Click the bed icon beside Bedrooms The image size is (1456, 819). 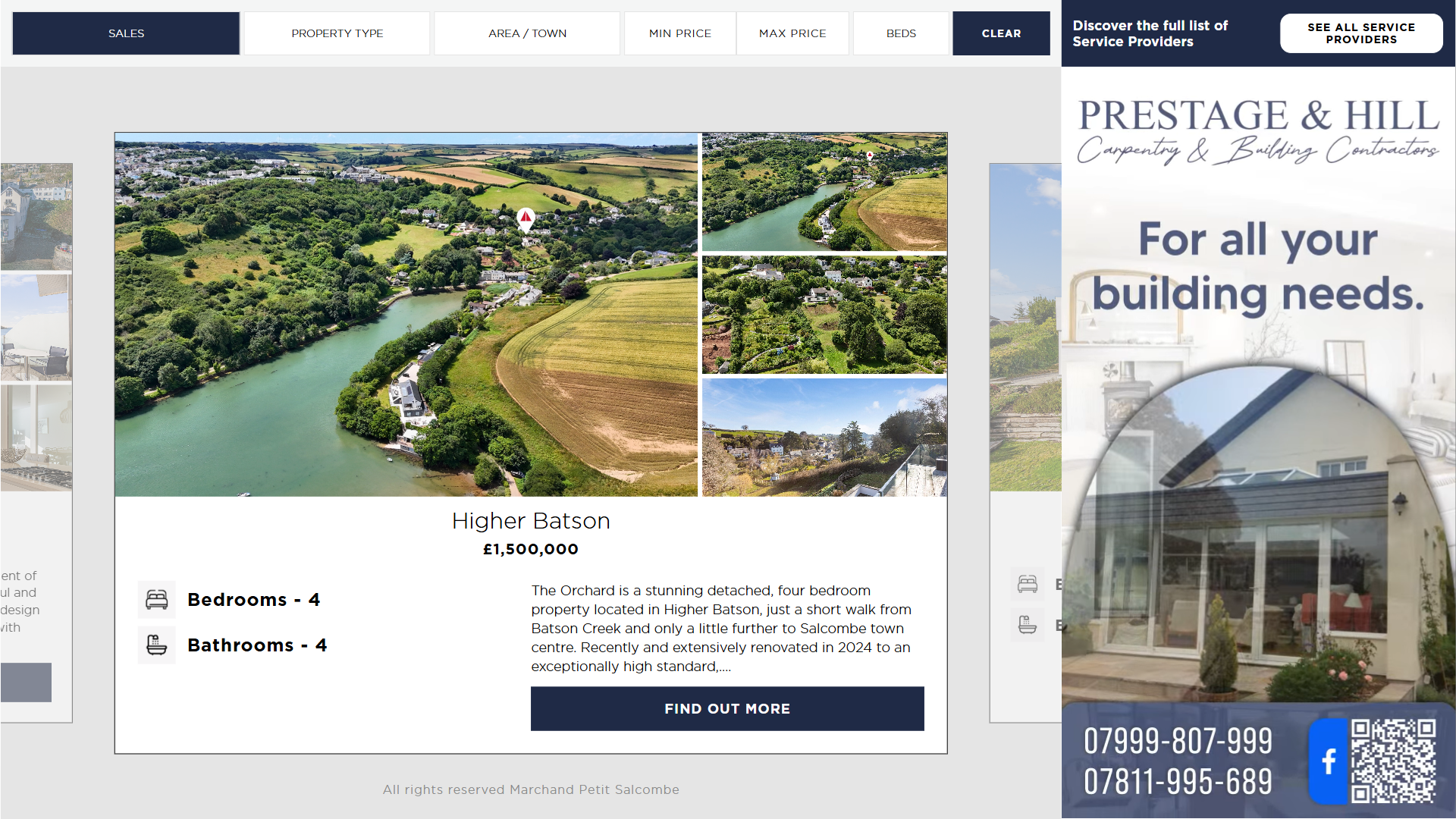157,600
